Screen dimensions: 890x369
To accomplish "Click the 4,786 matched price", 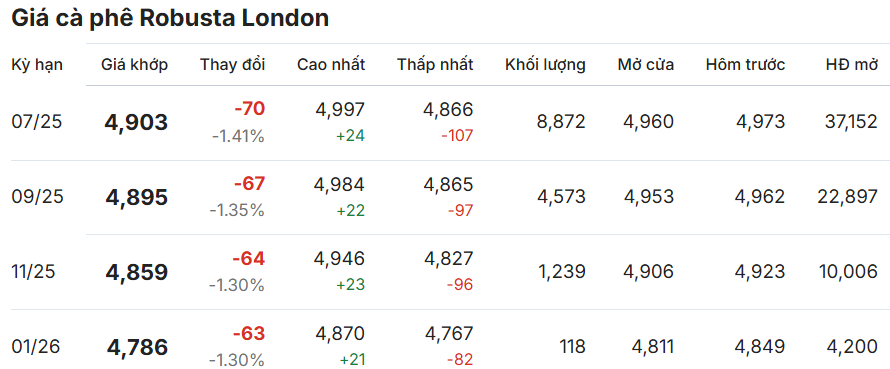I will coord(137,347).
